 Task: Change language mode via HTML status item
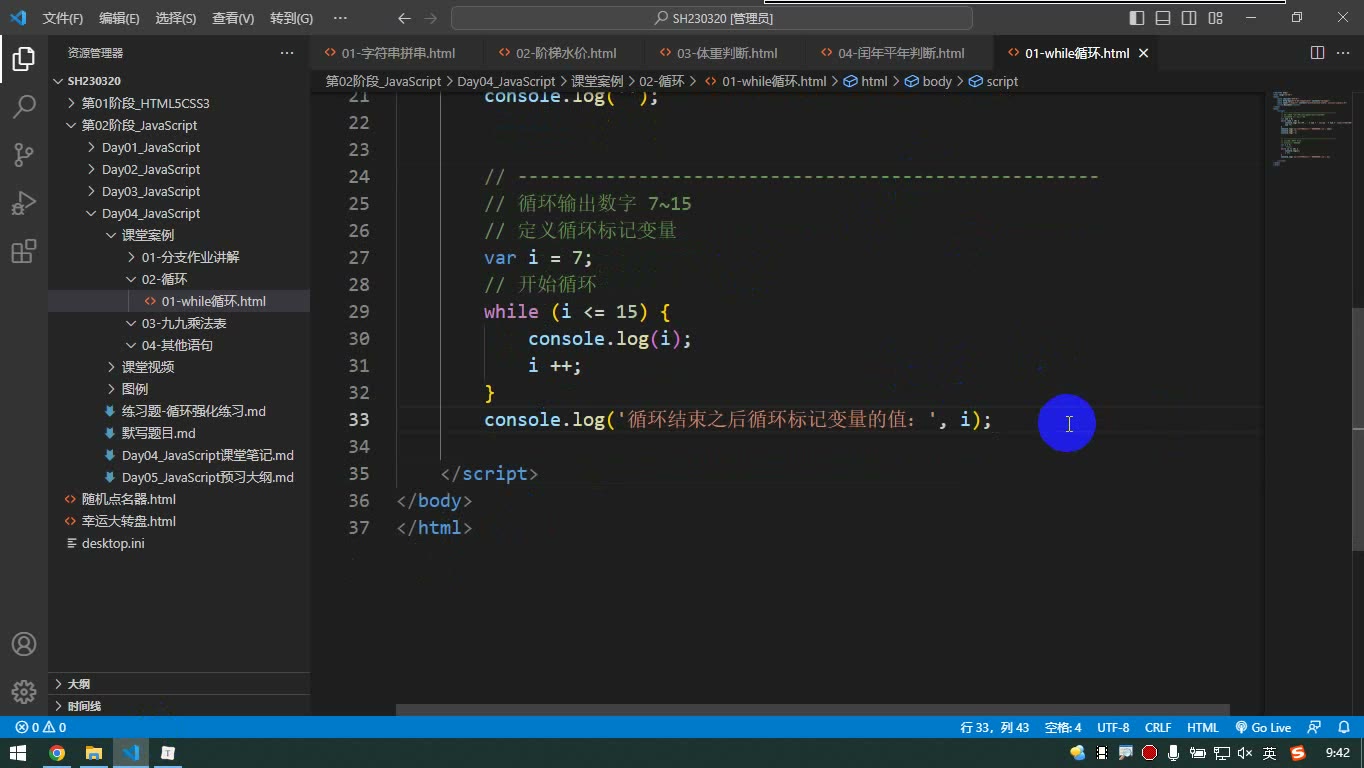[x=1203, y=728]
